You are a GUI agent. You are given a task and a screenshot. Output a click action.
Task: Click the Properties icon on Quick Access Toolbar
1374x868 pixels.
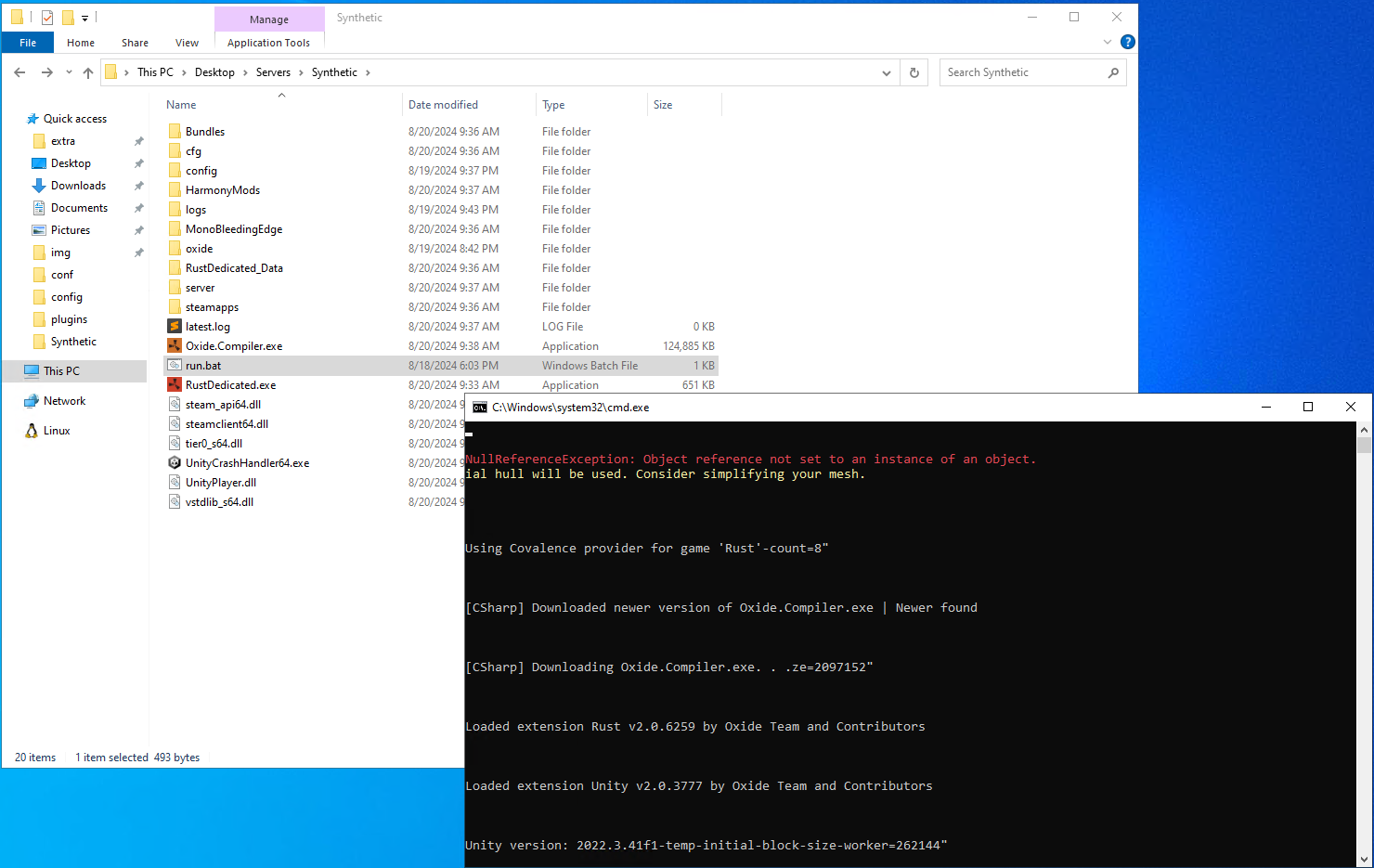[45, 17]
